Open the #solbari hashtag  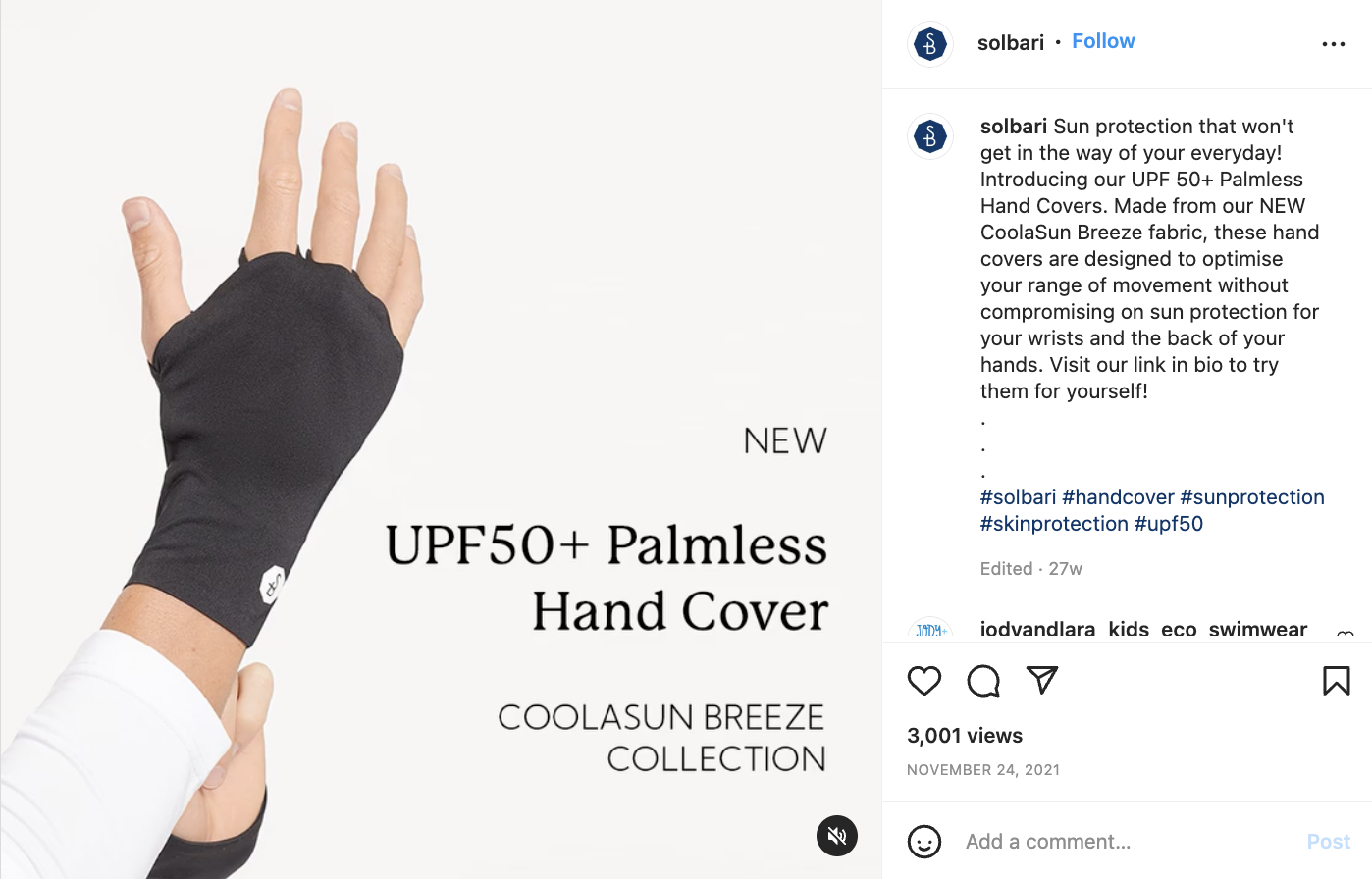[1018, 497]
